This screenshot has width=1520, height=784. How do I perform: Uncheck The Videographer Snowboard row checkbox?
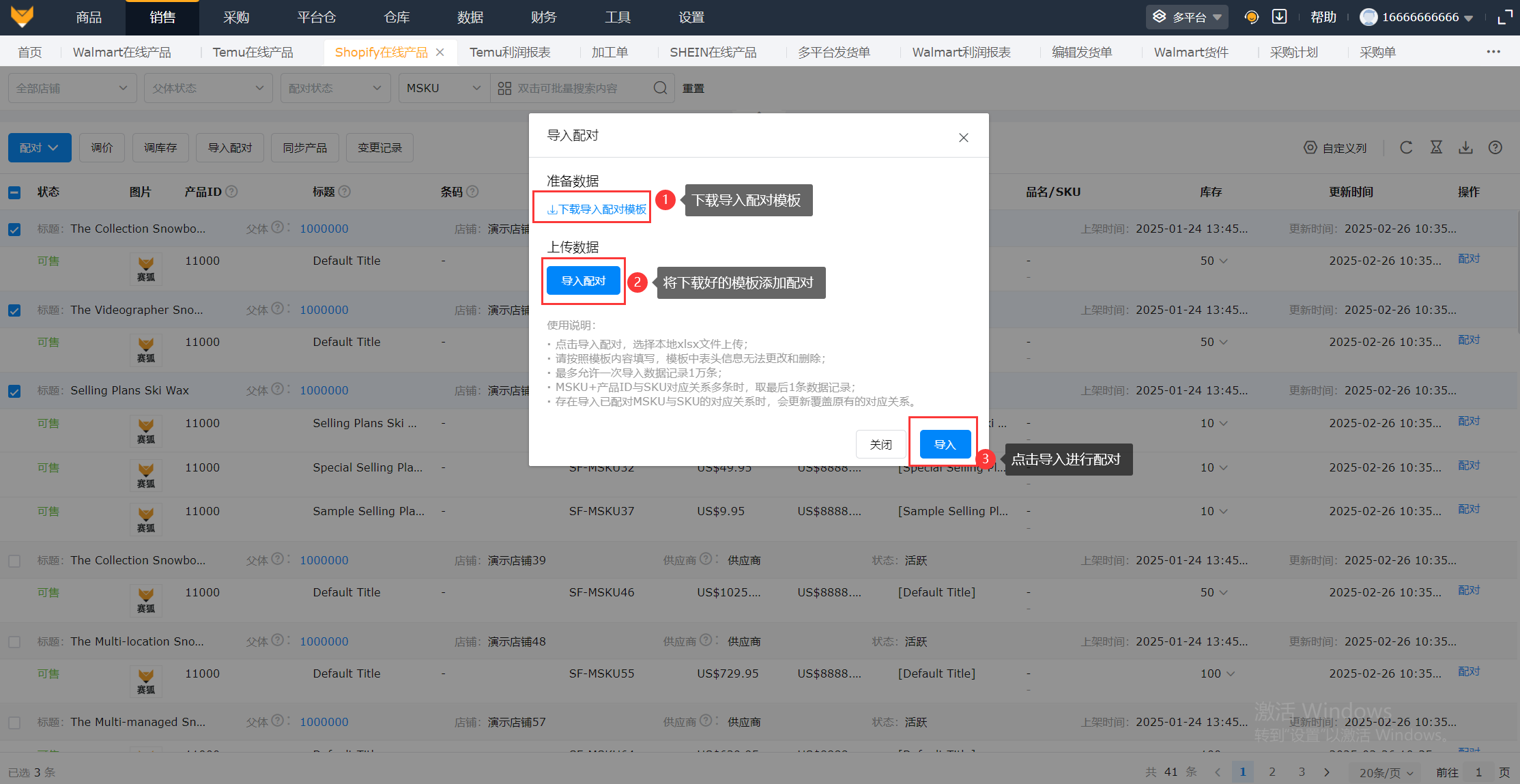tap(14, 310)
